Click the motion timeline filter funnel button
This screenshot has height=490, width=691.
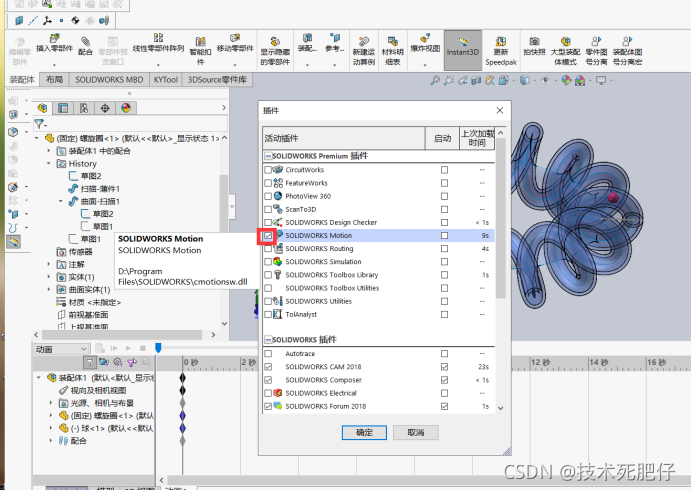coord(89,363)
